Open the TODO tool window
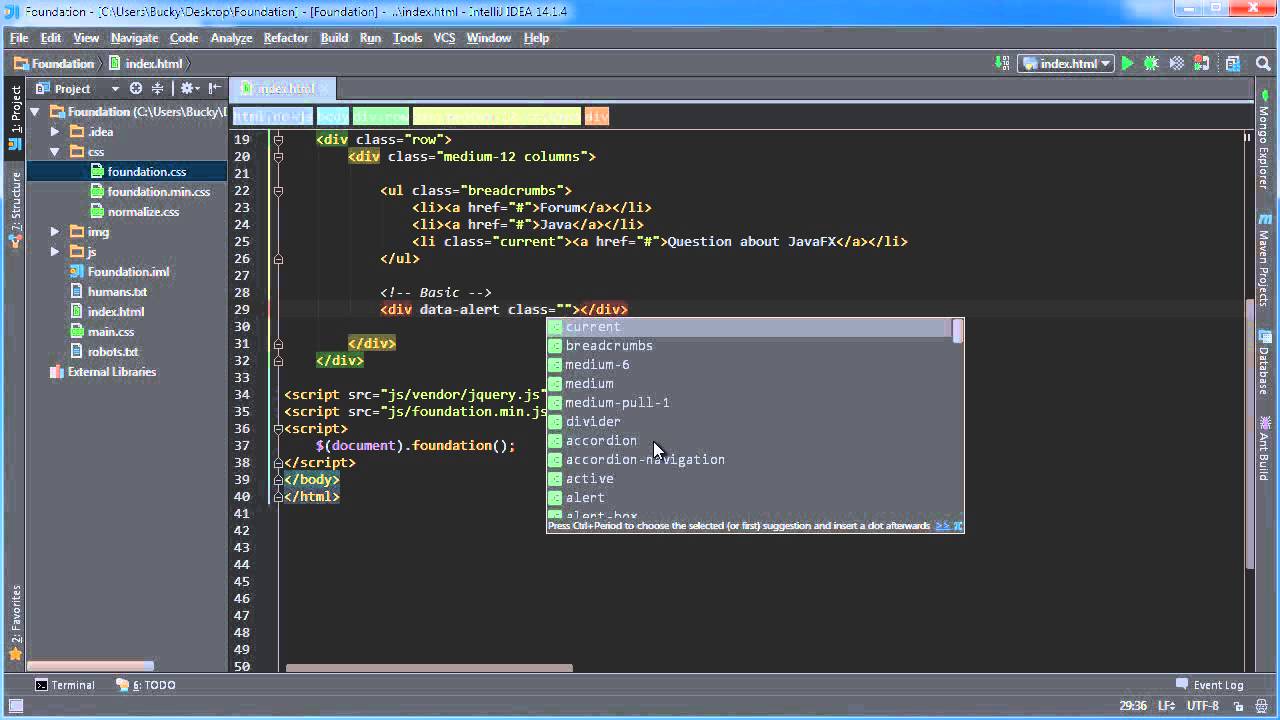Screen dimensions: 1280x720 coord(146,685)
